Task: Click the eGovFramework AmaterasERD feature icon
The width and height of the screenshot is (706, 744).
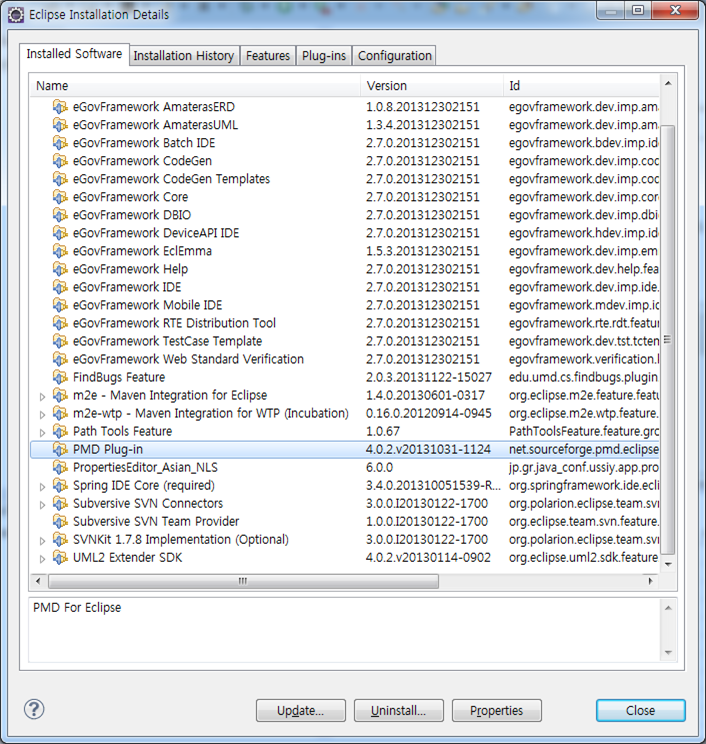Action: pyautogui.click(x=60, y=107)
